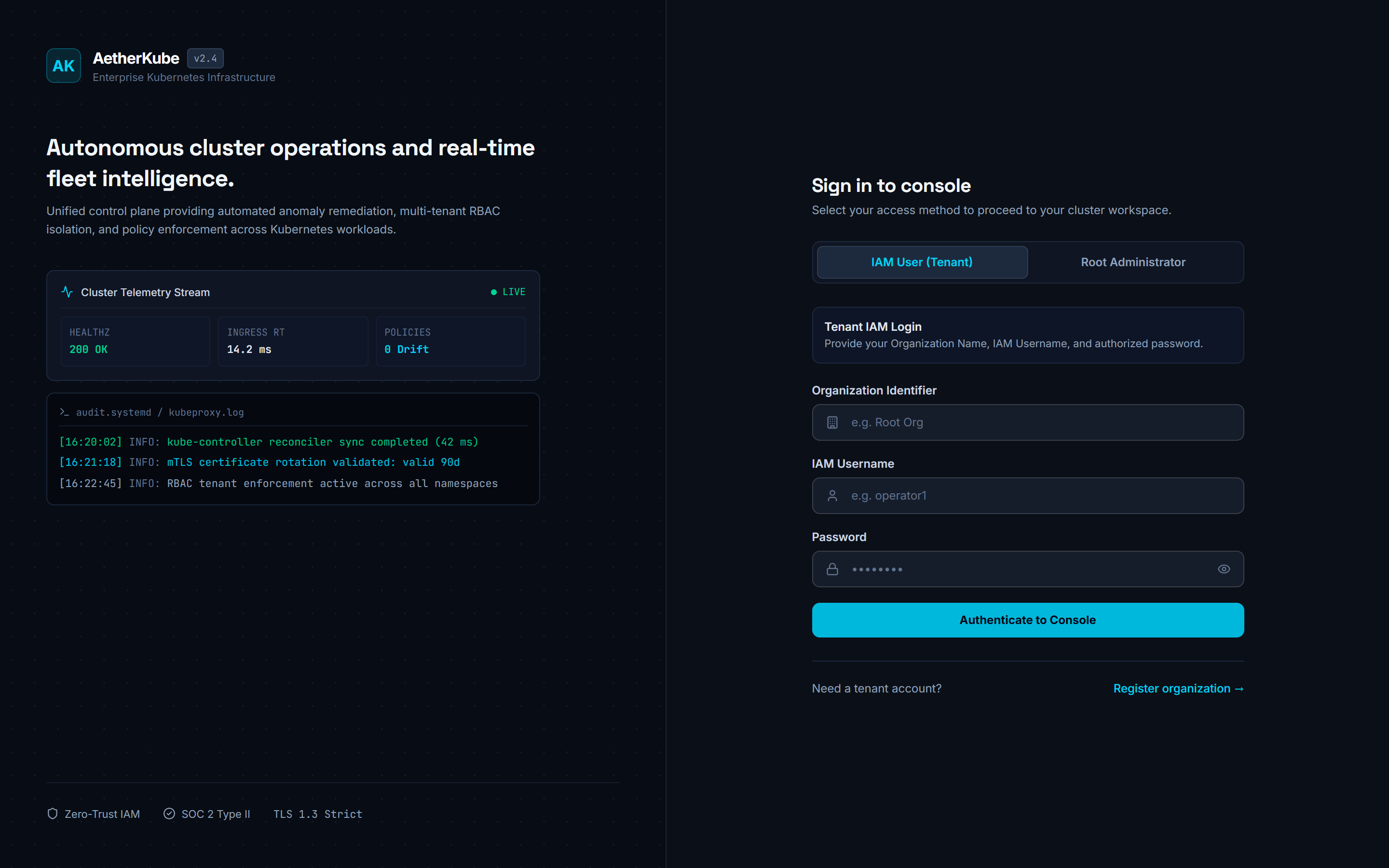The image size is (1389, 868).
Task: Switch to the Root Administrator tab
Action: (x=1133, y=262)
